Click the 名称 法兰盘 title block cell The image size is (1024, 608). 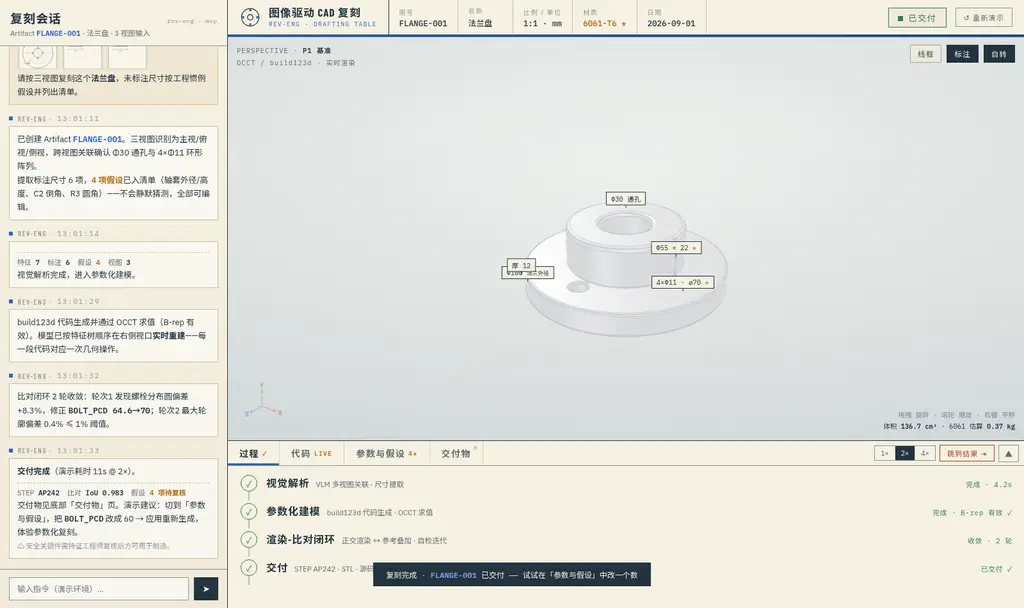tap(485, 18)
